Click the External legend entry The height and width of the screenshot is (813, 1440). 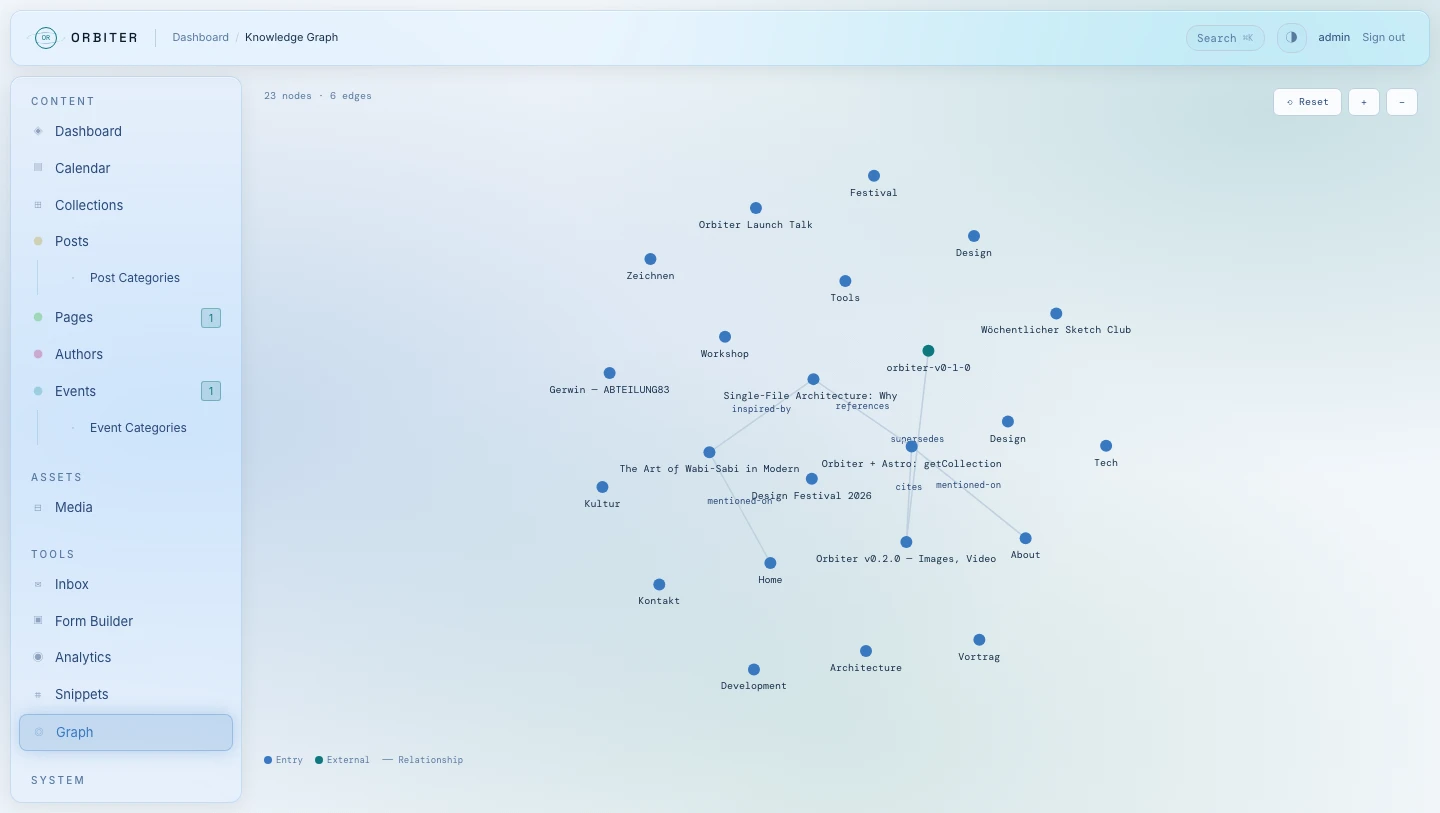pos(342,760)
